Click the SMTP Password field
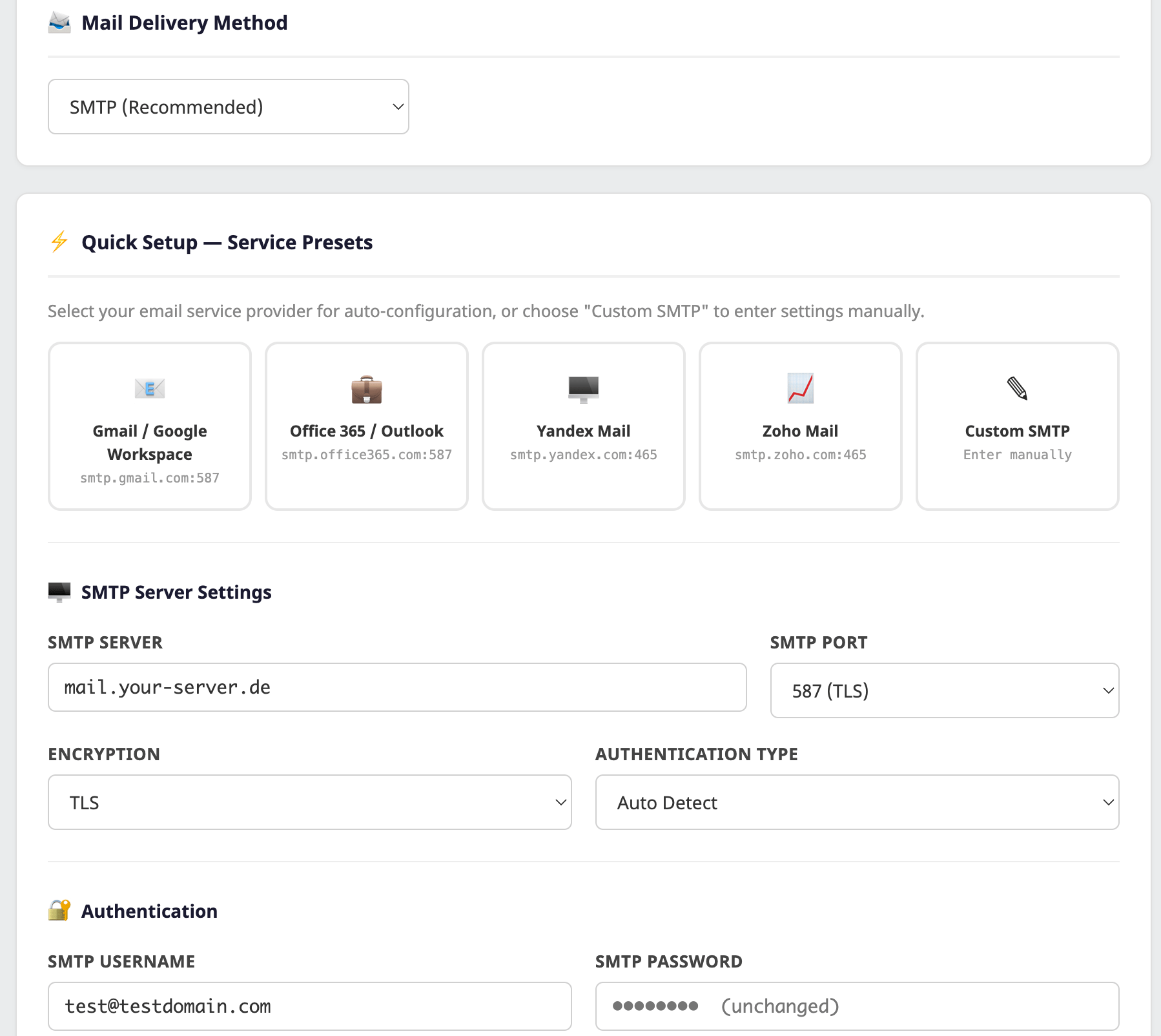Viewport: 1161px width, 1036px height. (x=857, y=1006)
